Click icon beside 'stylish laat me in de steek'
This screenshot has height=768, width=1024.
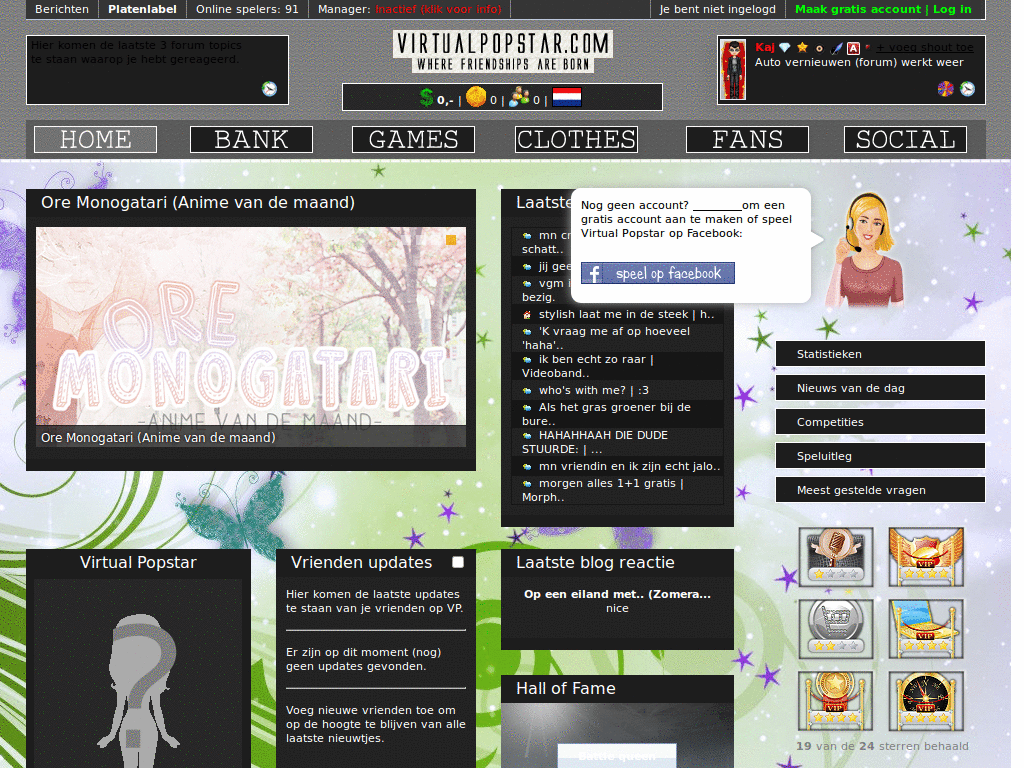coord(527,315)
